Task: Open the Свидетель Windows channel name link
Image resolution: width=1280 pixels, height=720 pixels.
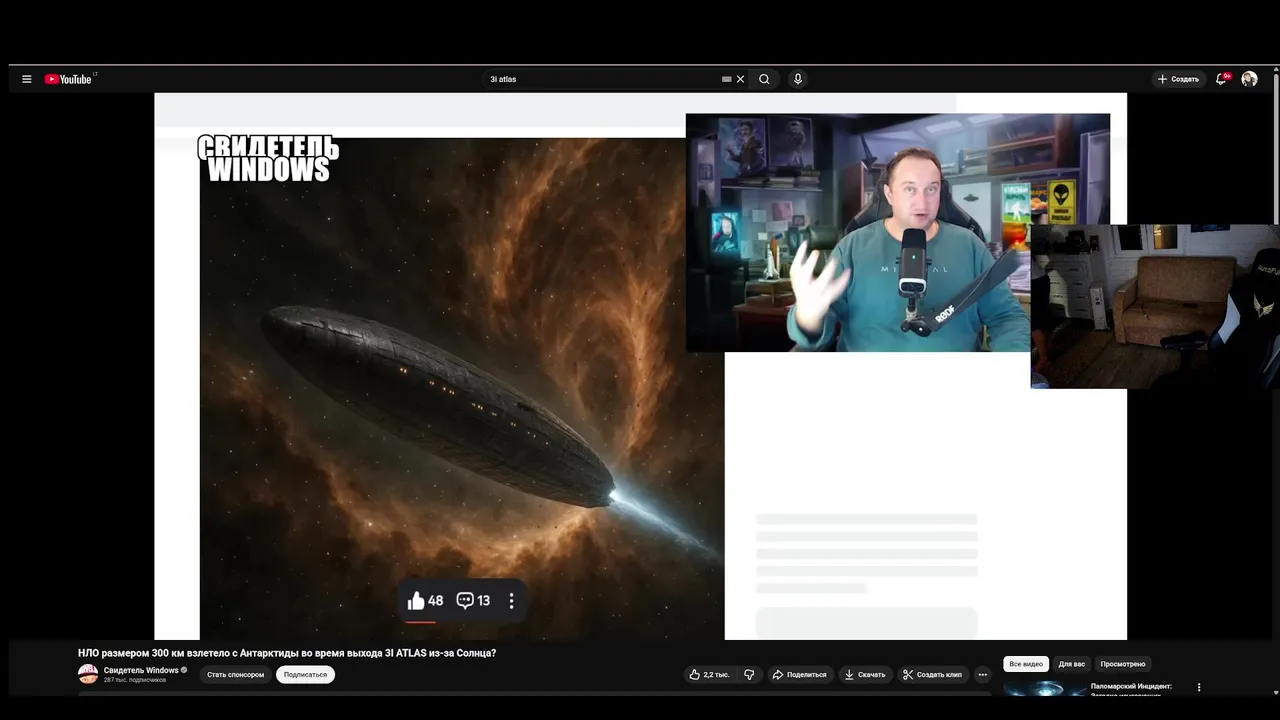Action: pos(141,670)
